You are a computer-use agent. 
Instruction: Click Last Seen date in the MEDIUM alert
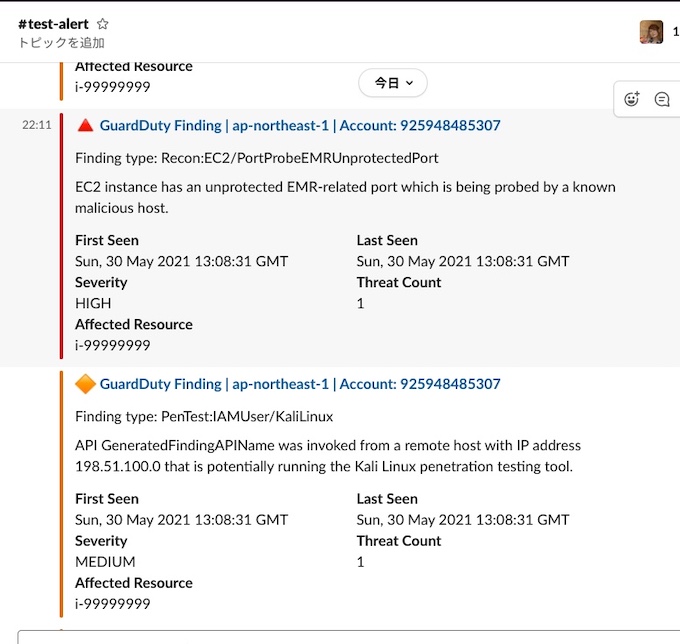coord(463,520)
